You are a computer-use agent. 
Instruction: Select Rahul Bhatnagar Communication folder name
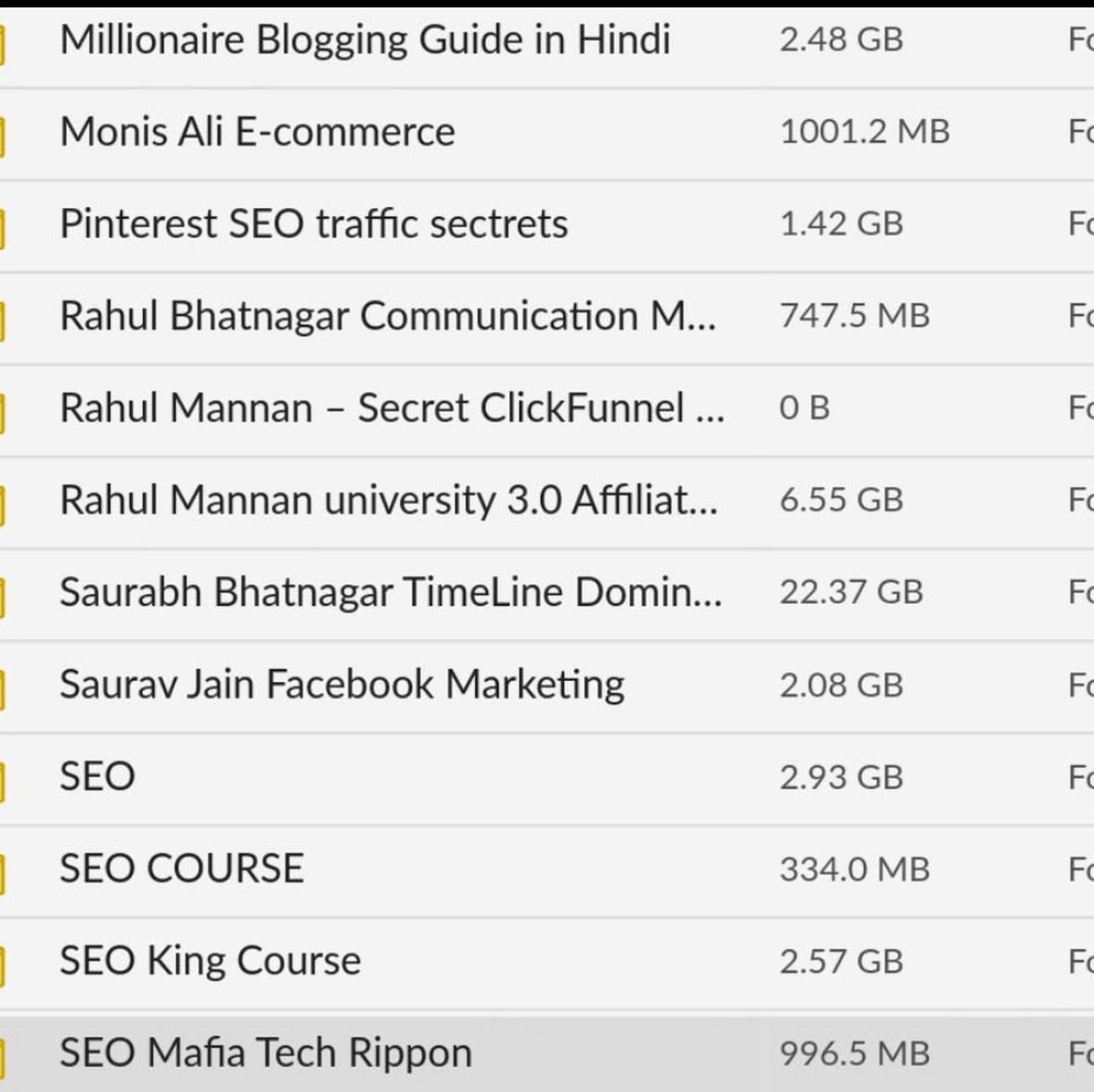point(387,316)
